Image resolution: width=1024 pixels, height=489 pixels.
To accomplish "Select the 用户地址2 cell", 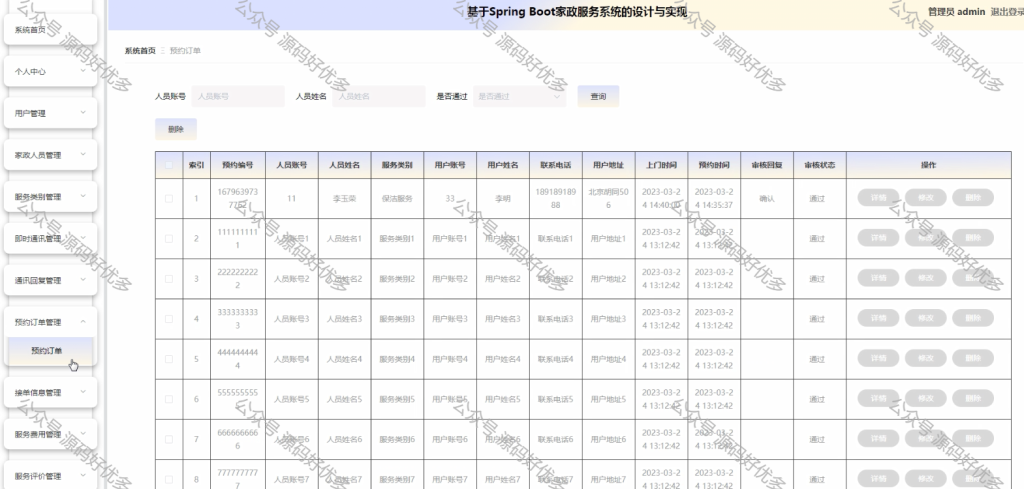I will (x=609, y=279).
